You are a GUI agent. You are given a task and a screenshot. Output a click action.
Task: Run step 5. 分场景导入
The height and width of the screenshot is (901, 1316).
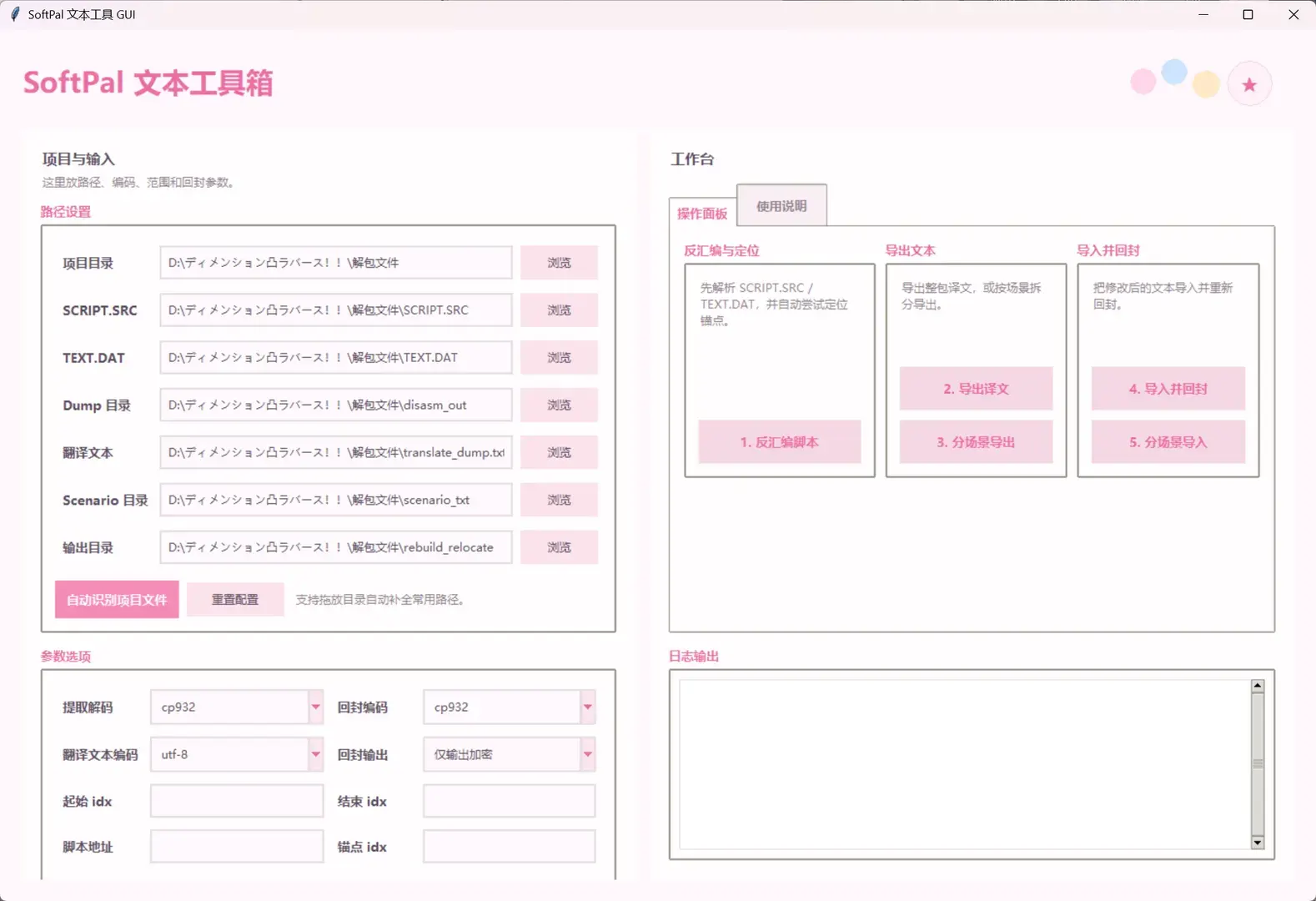tap(1168, 442)
